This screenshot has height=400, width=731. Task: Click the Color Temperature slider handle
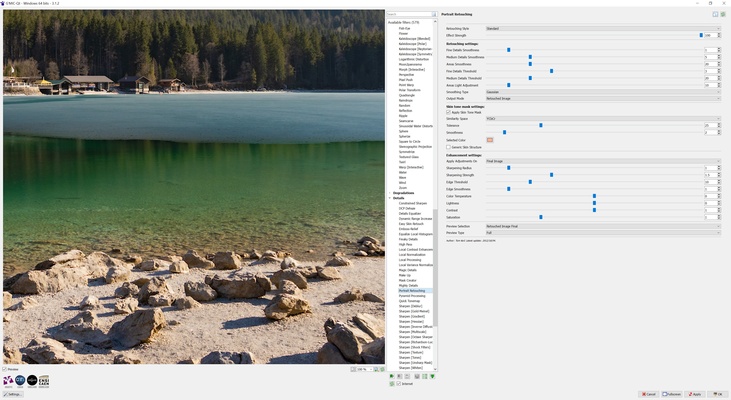tap(594, 196)
